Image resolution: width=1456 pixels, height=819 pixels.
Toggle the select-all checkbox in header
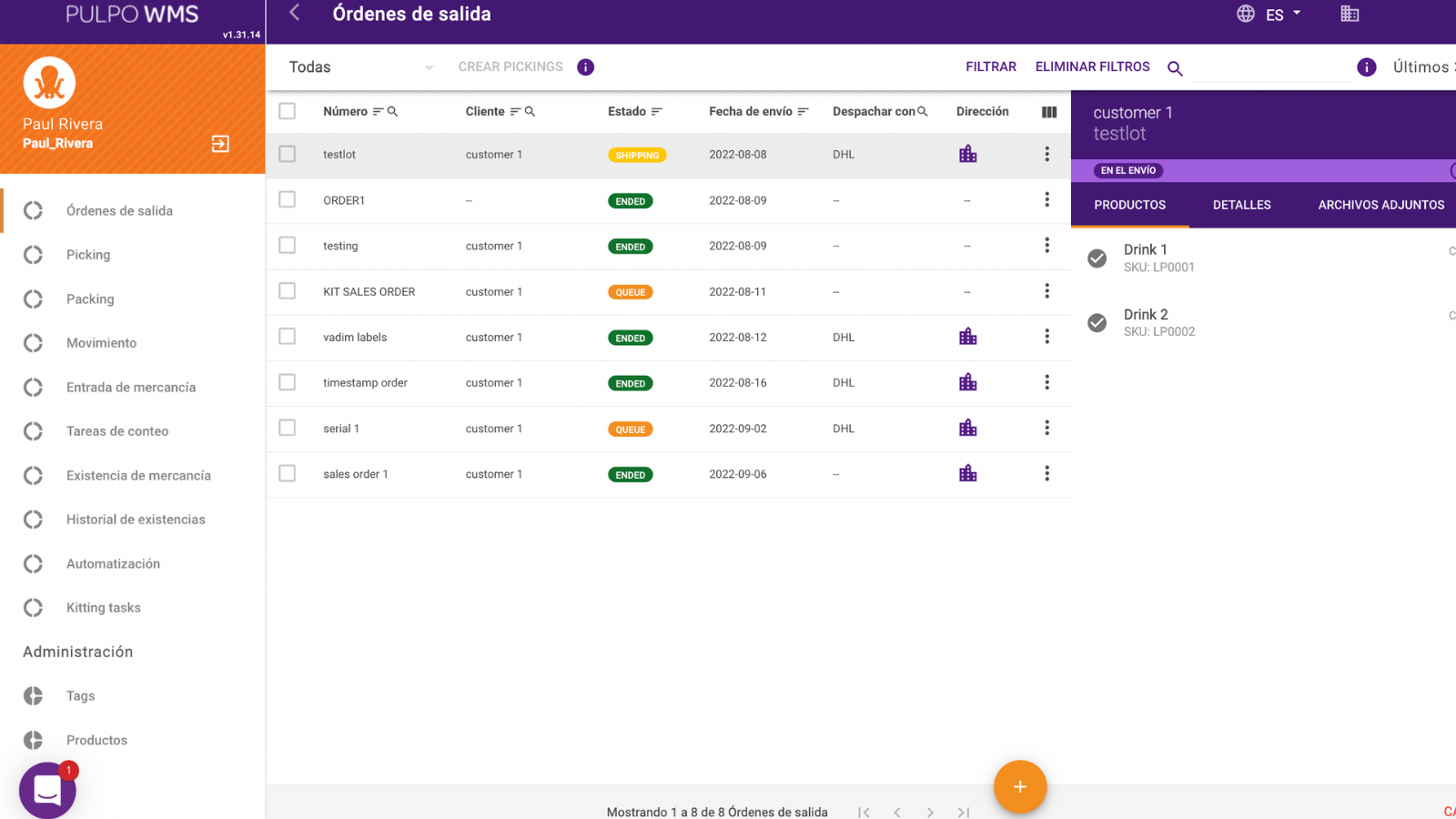[288, 111]
